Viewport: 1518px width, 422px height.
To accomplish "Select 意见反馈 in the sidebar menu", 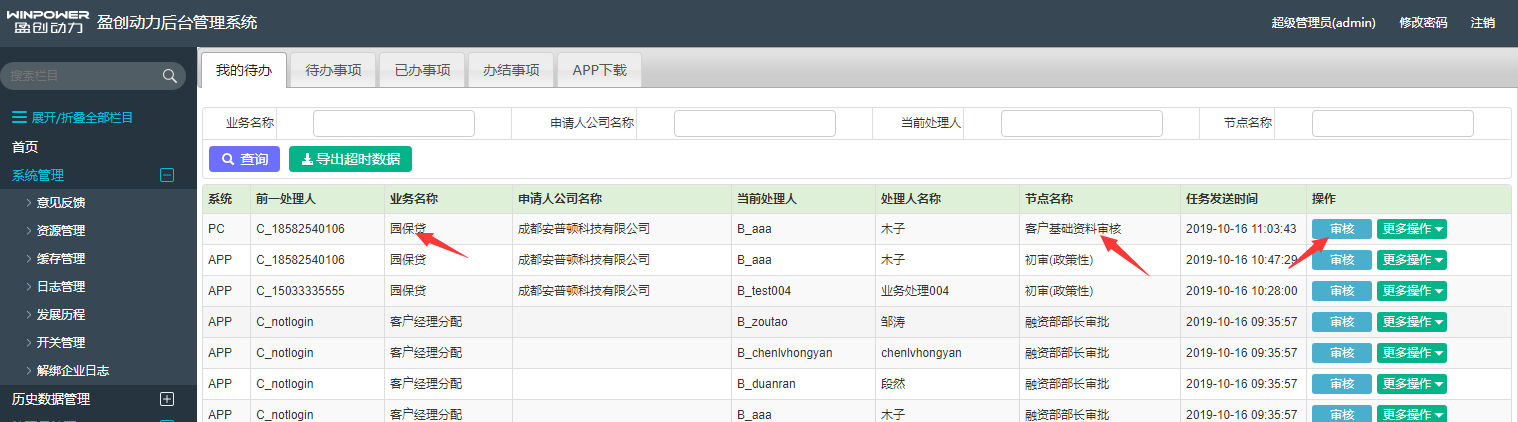I will [x=61, y=202].
